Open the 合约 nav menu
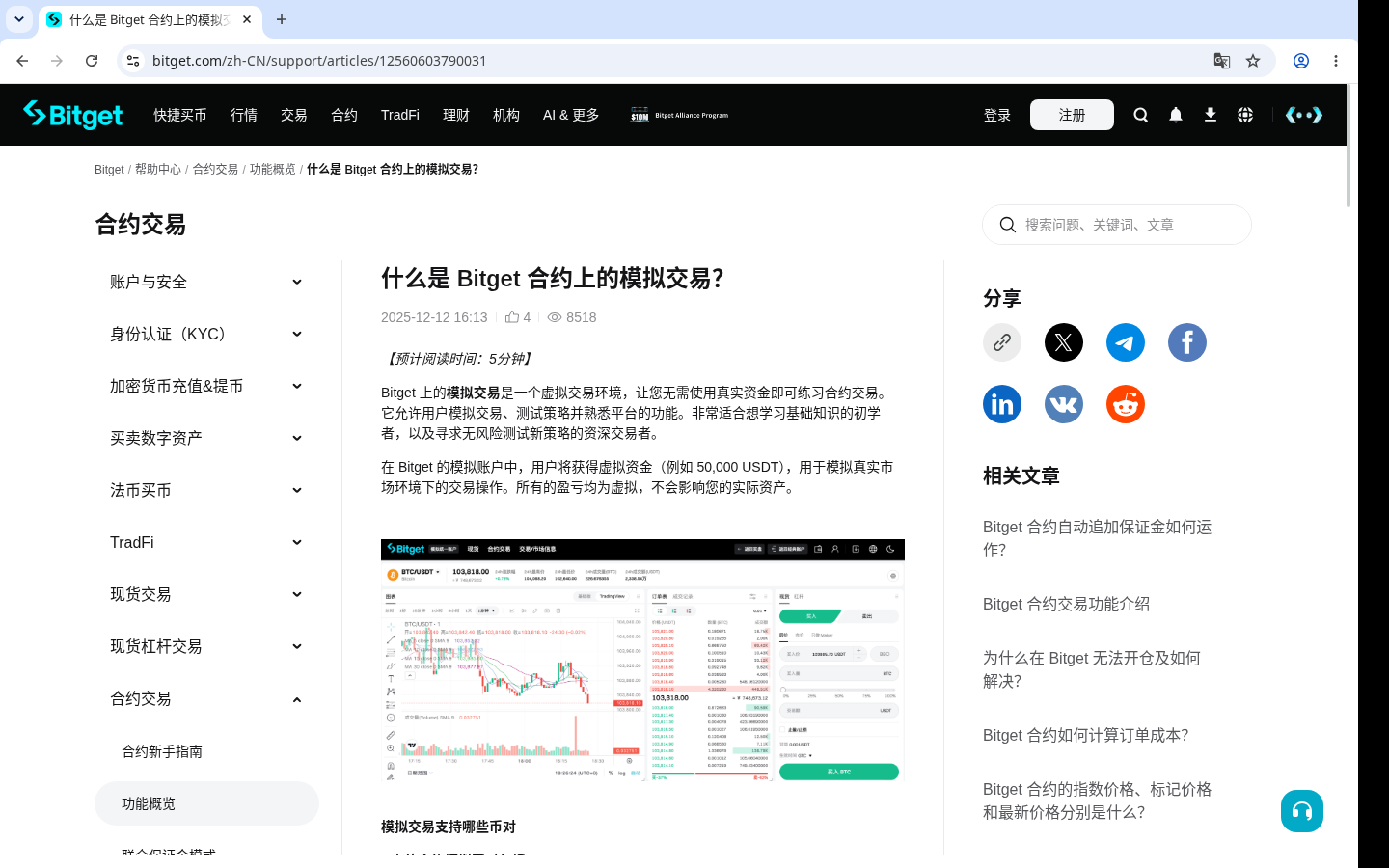The image size is (1389, 868). [x=344, y=115]
